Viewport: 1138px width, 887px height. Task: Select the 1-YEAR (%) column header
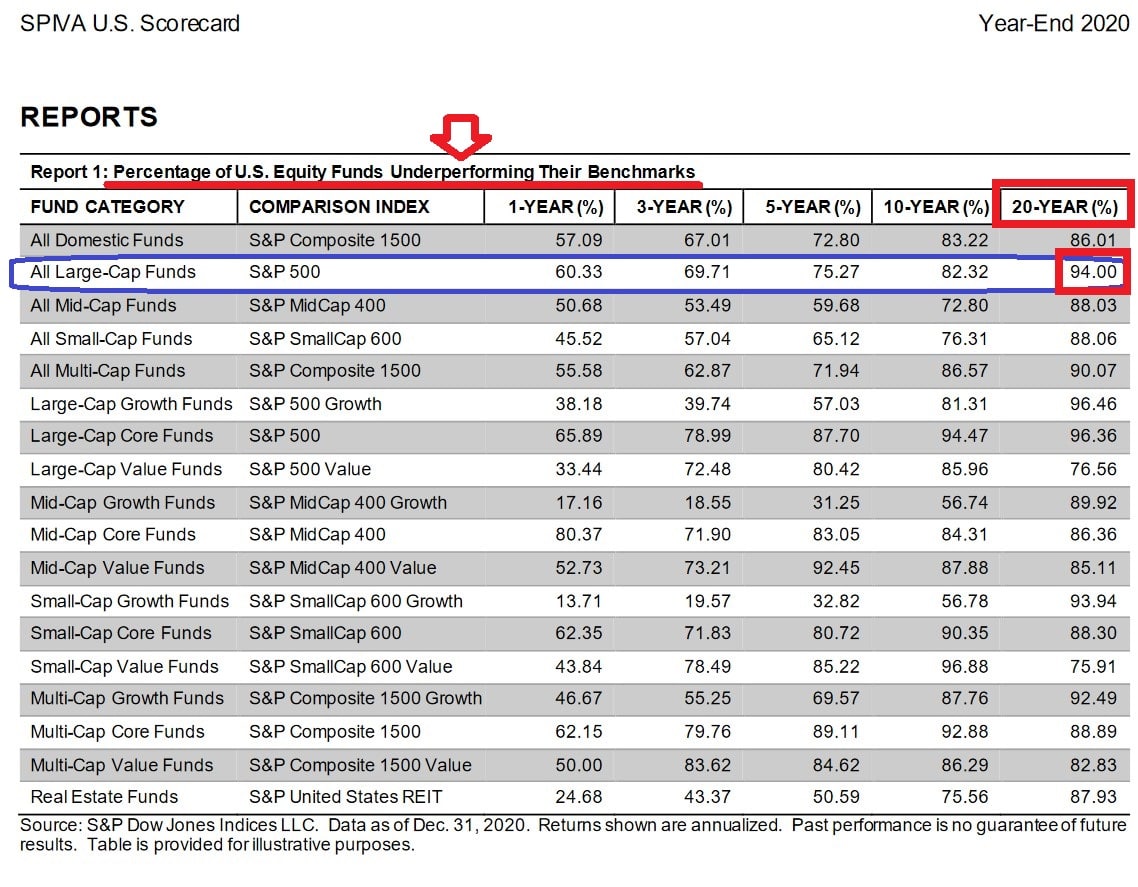(556, 207)
